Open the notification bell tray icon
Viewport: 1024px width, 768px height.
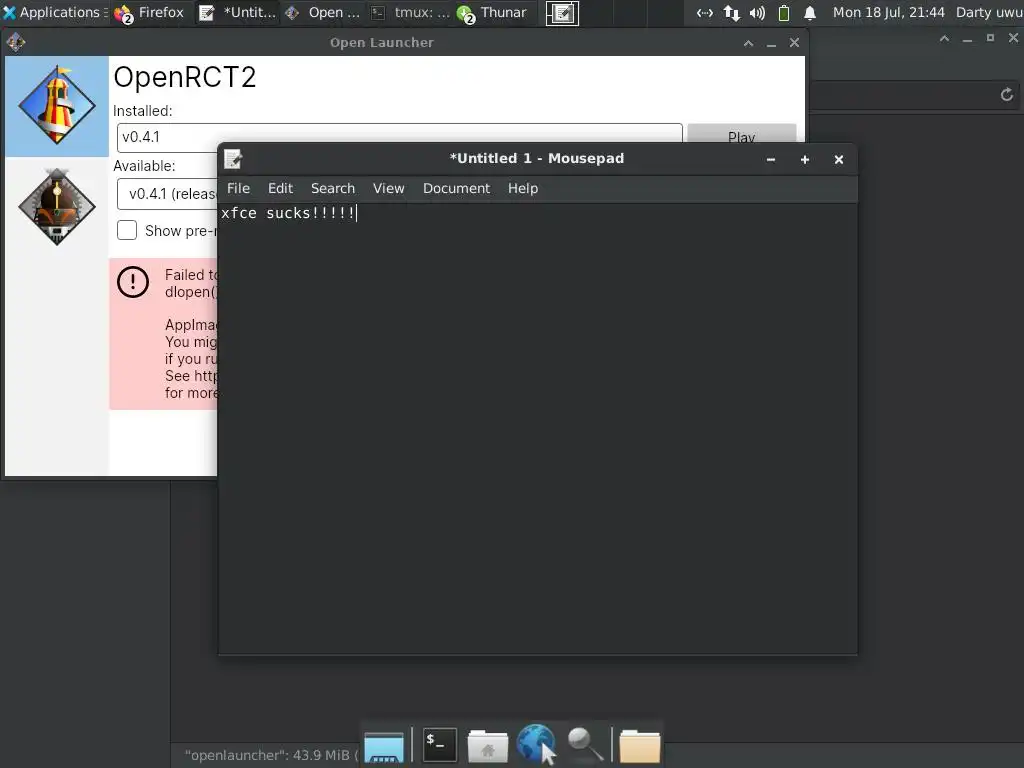click(810, 12)
